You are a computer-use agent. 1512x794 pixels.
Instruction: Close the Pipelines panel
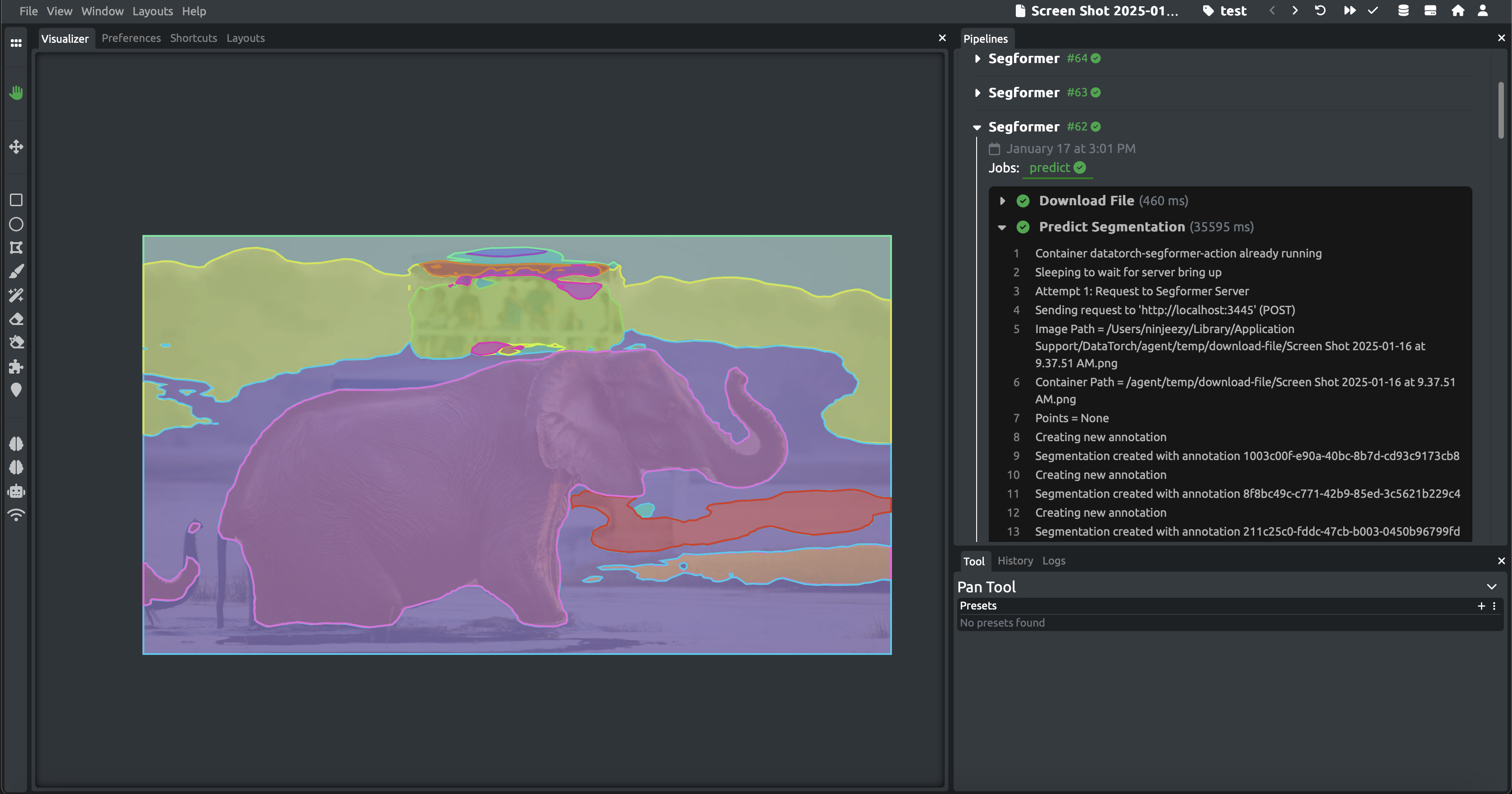click(1502, 37)
